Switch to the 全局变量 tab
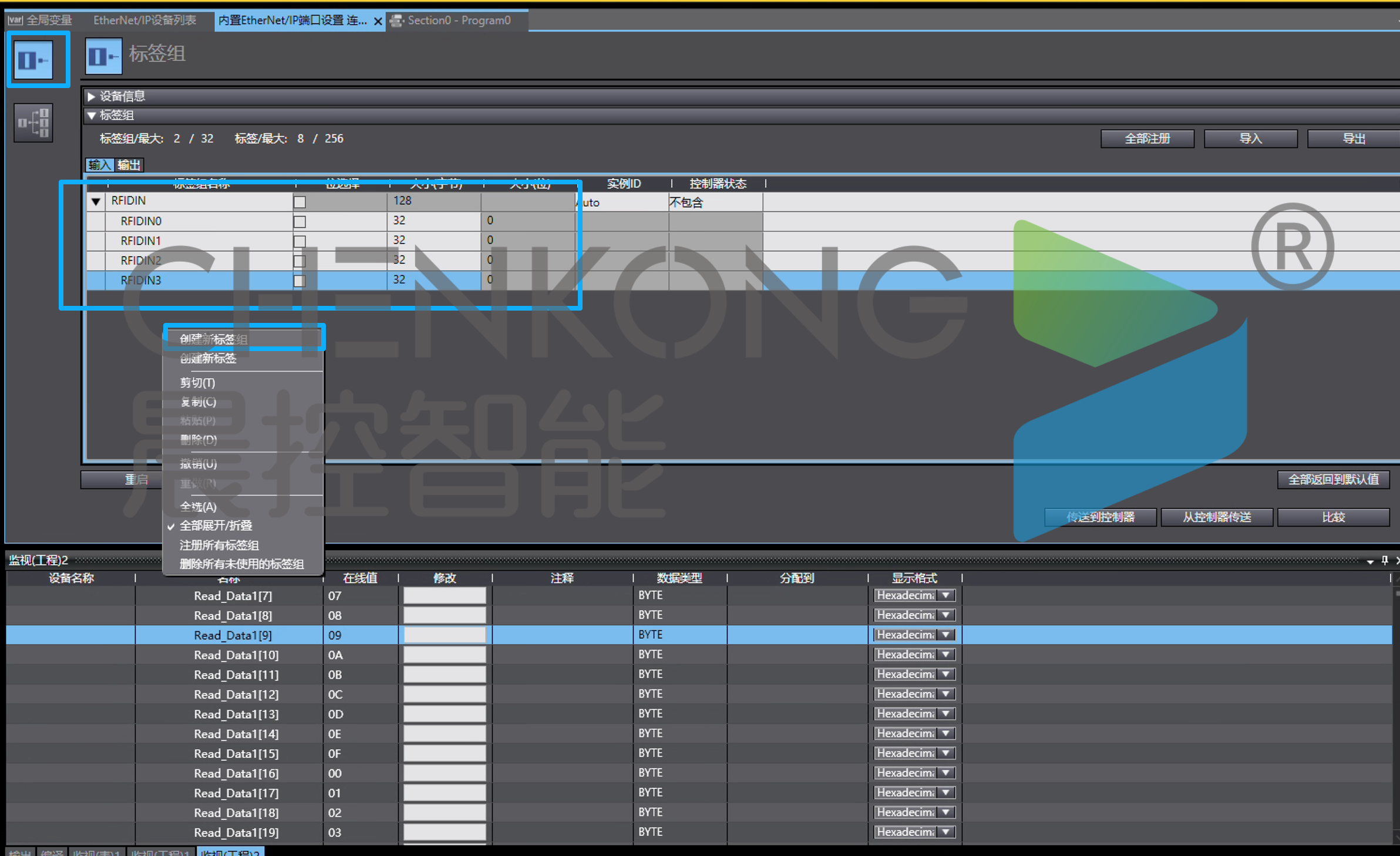Screen dimensions: 1400x856 point(40,20)
